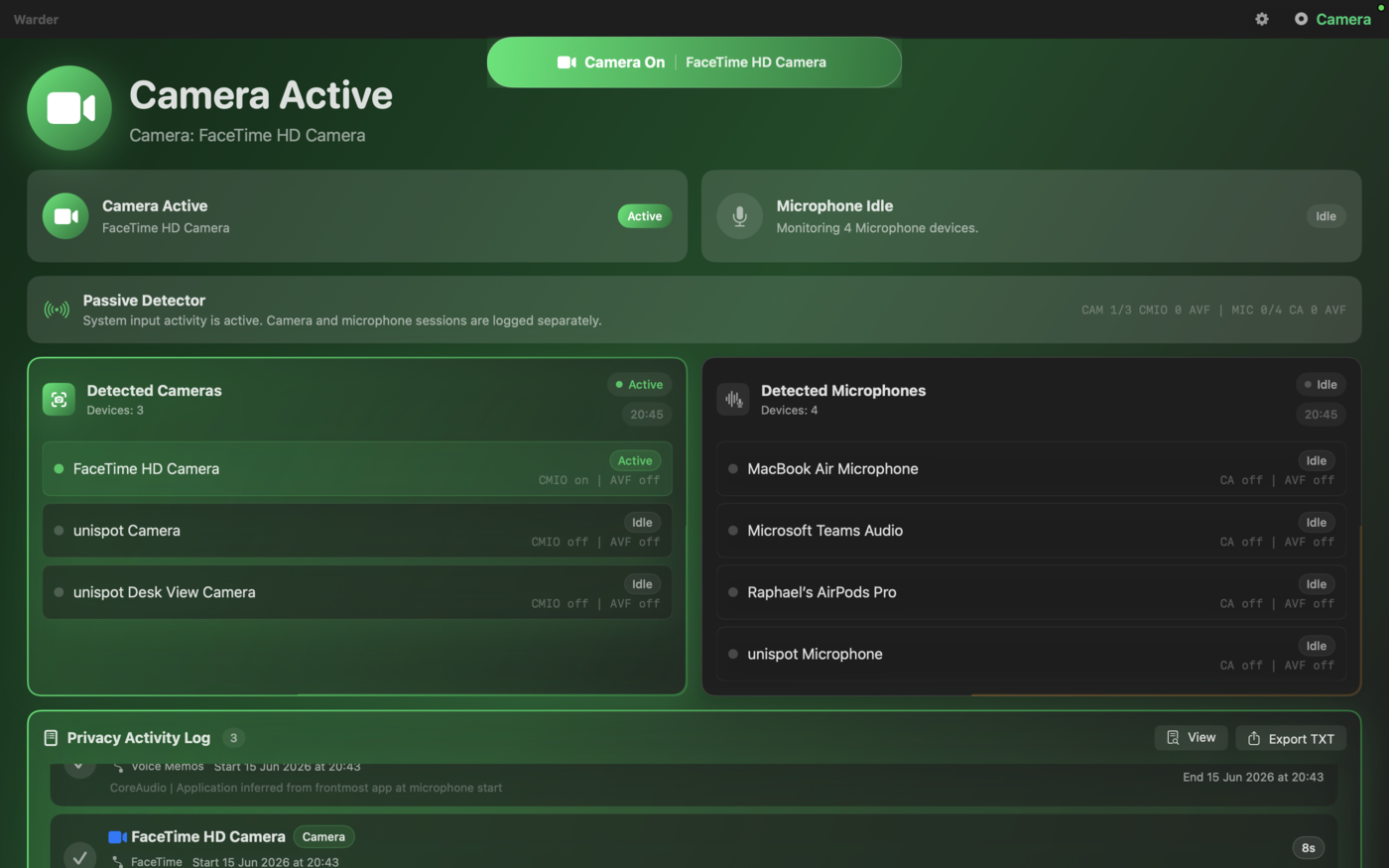
Task: Click the 8s duration badge
Action: 1309,847
